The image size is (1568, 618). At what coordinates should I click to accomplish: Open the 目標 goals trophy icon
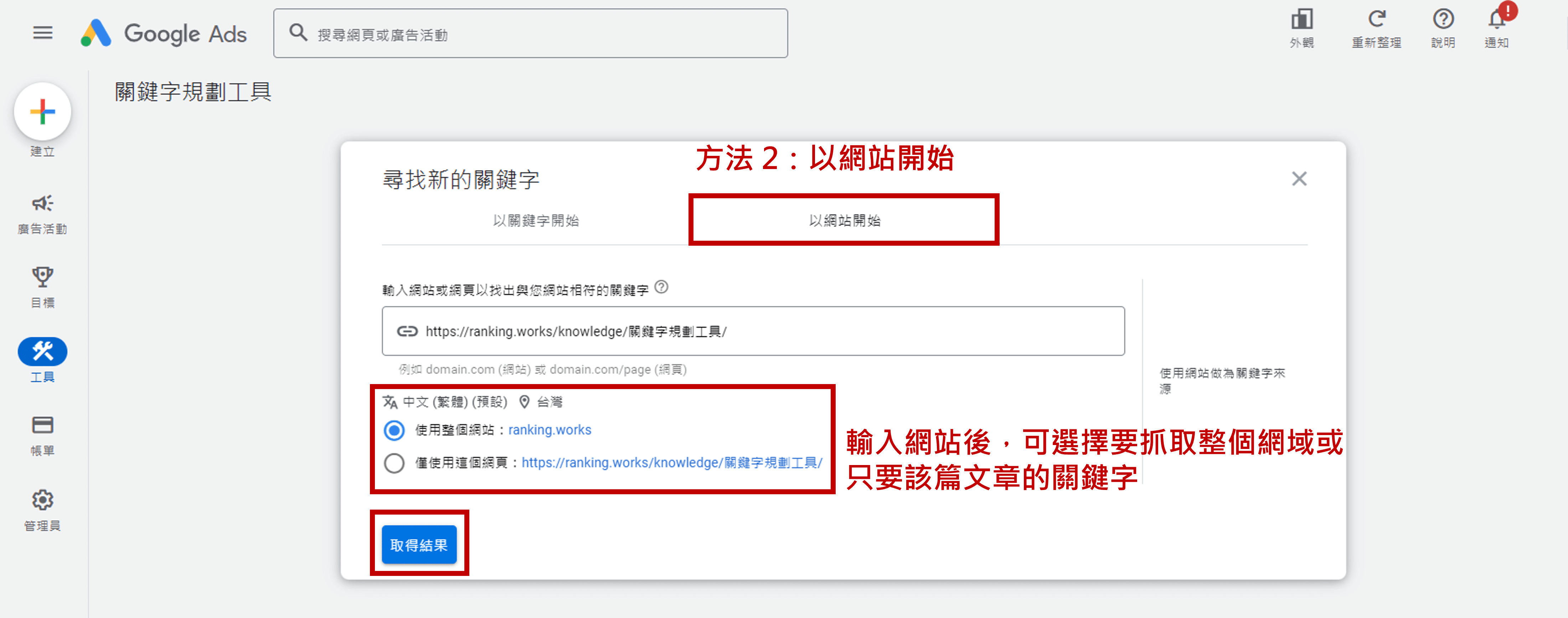click(x=43, y=277)
